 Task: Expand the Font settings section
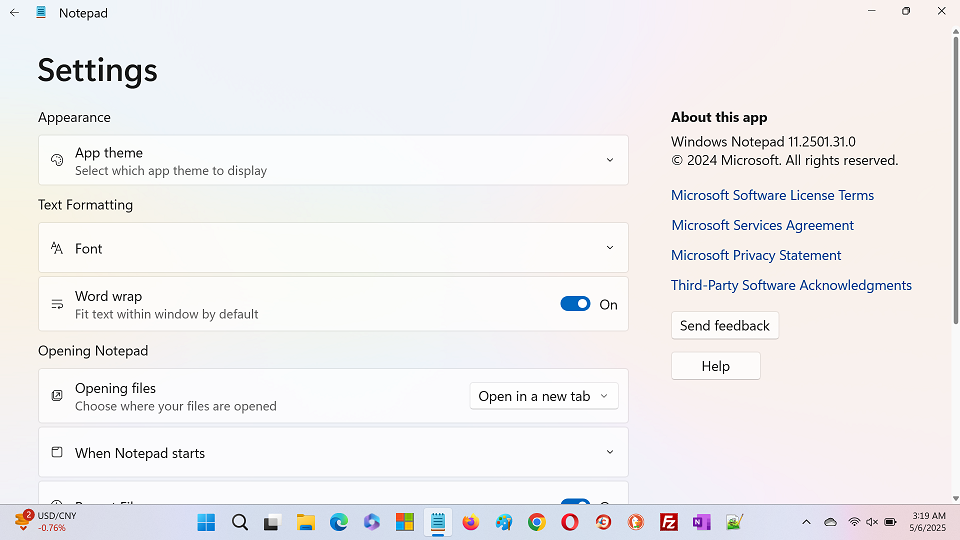(610, 248)
